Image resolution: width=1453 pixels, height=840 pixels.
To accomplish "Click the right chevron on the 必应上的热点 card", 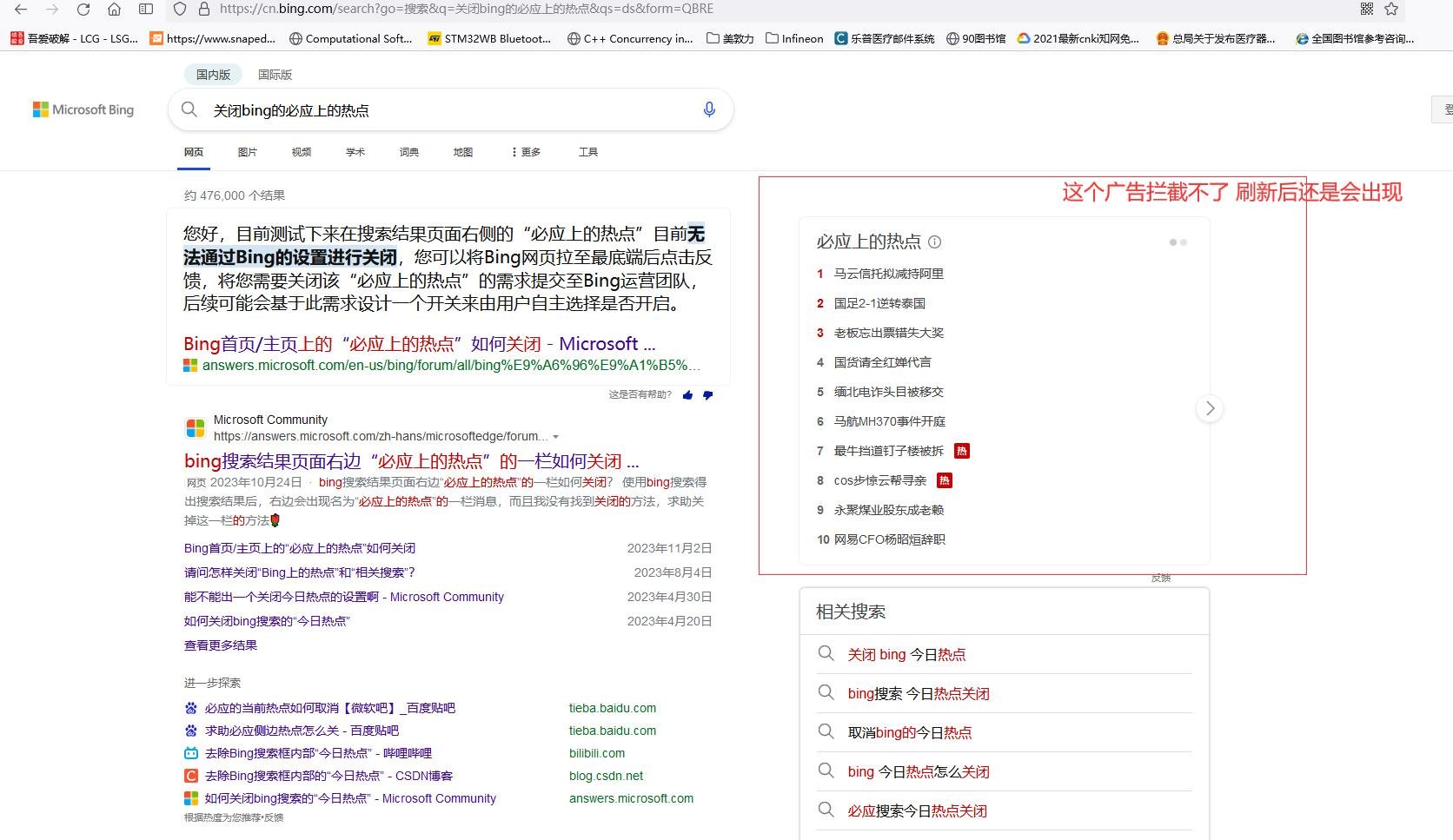I will point(1209,408).
